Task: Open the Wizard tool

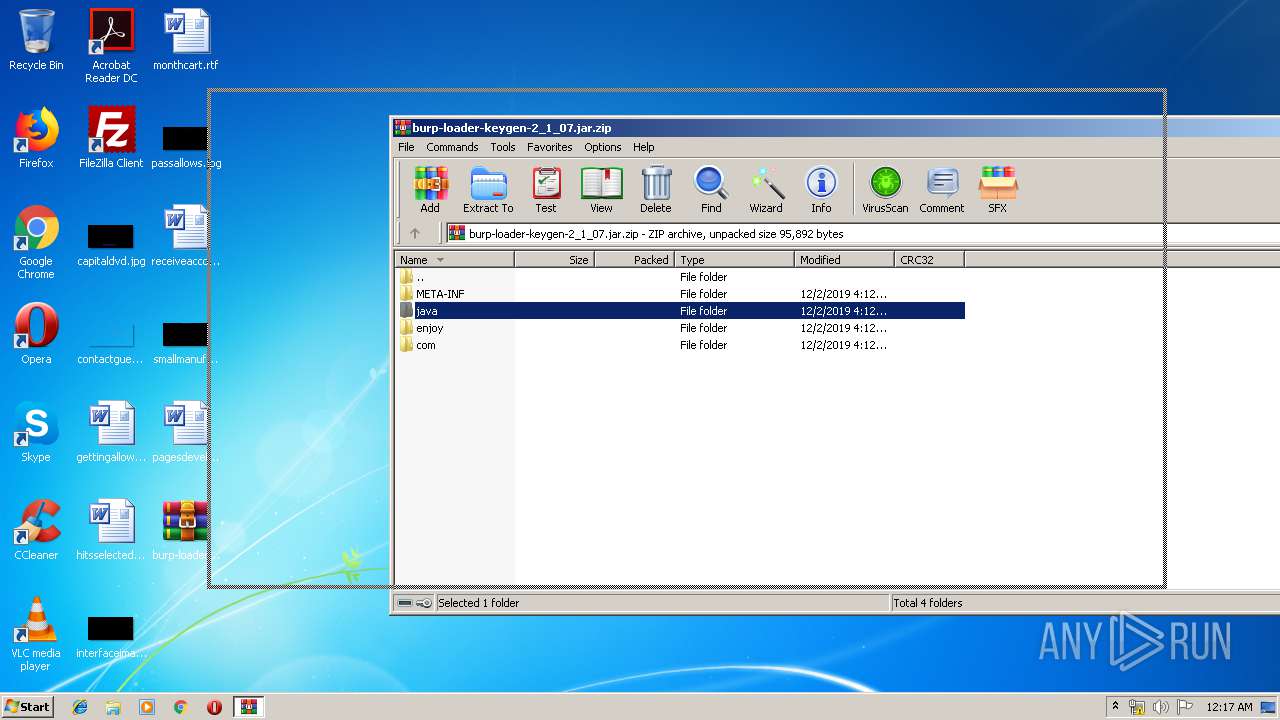Action: (766, 190)
